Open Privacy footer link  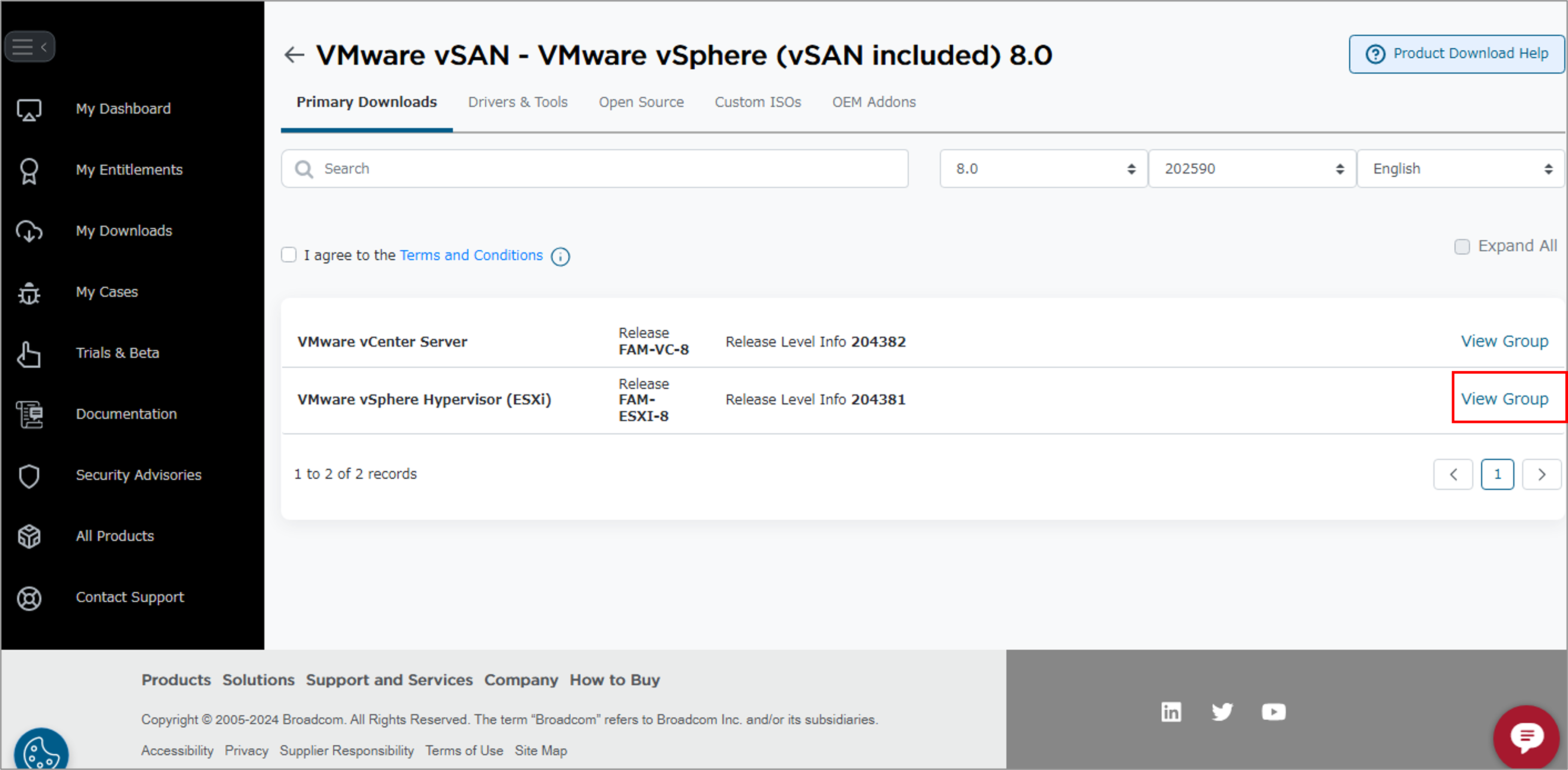(247, 751)
